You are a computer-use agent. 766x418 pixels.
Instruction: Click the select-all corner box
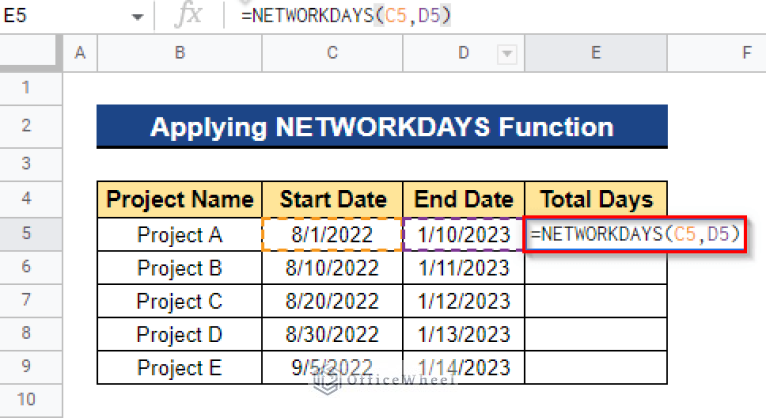[31, 53]
